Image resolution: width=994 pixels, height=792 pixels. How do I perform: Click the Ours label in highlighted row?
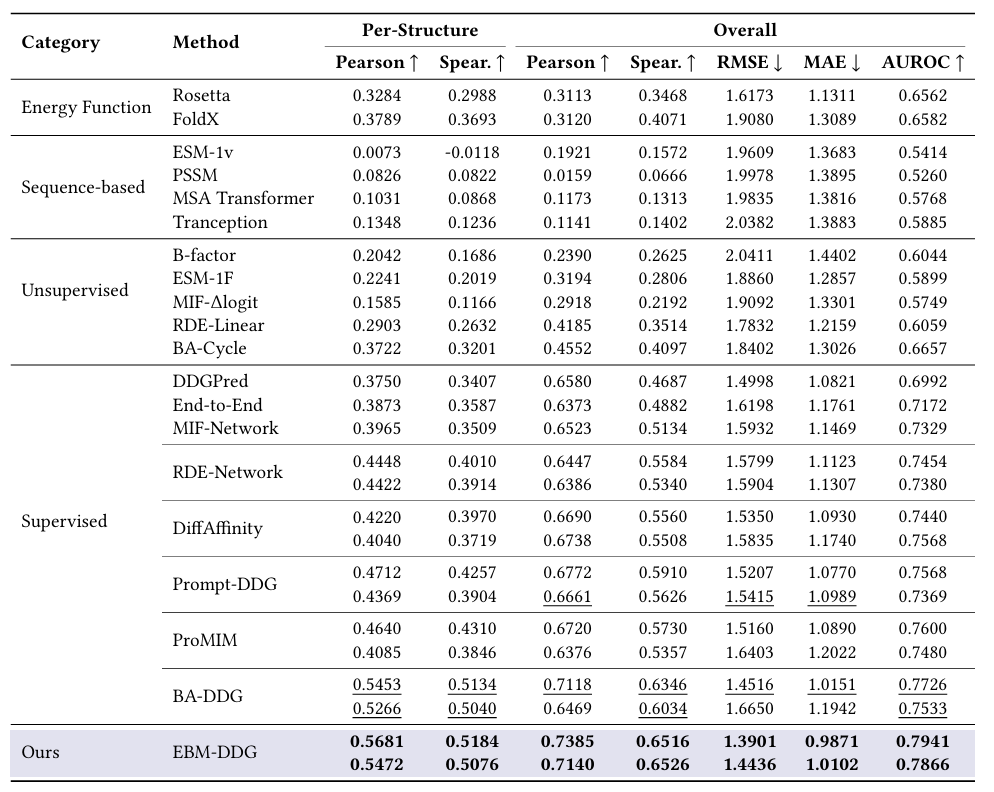click(x=40, y=752)
